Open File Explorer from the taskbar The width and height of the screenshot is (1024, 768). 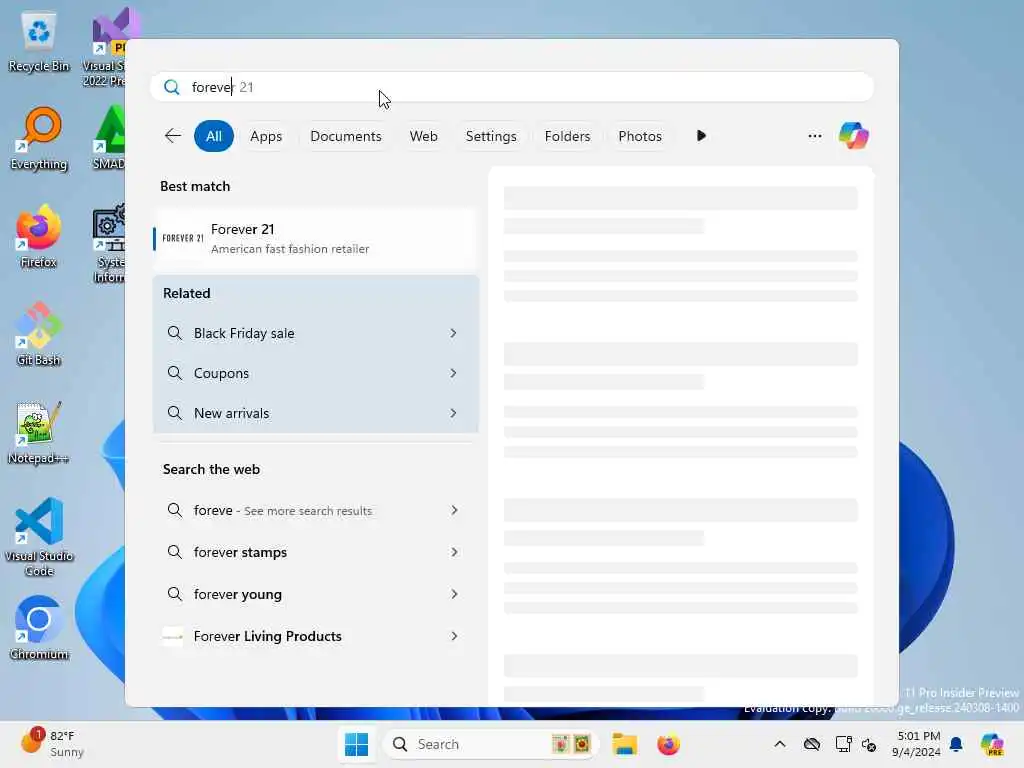pos(624,744)
